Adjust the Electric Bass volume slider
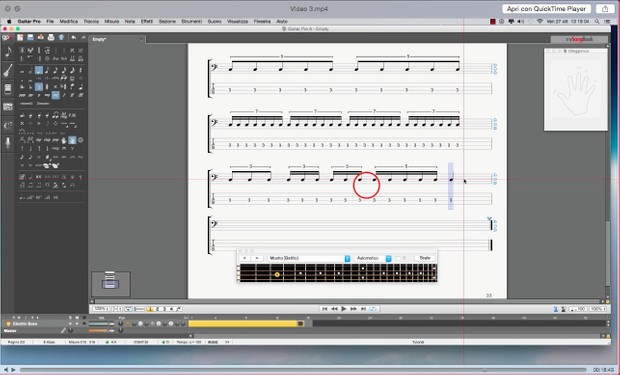 tap(101, 324)
